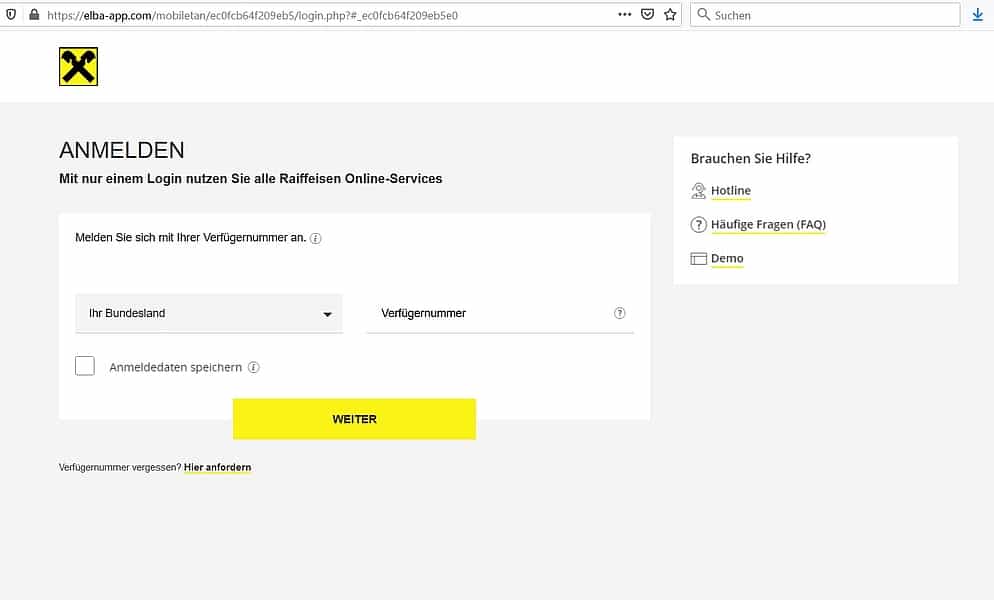Show info icon beside Anmeldedaten speichern
Image resolution: width=994 pixels, height=600 pixels.
click(254, 367)
